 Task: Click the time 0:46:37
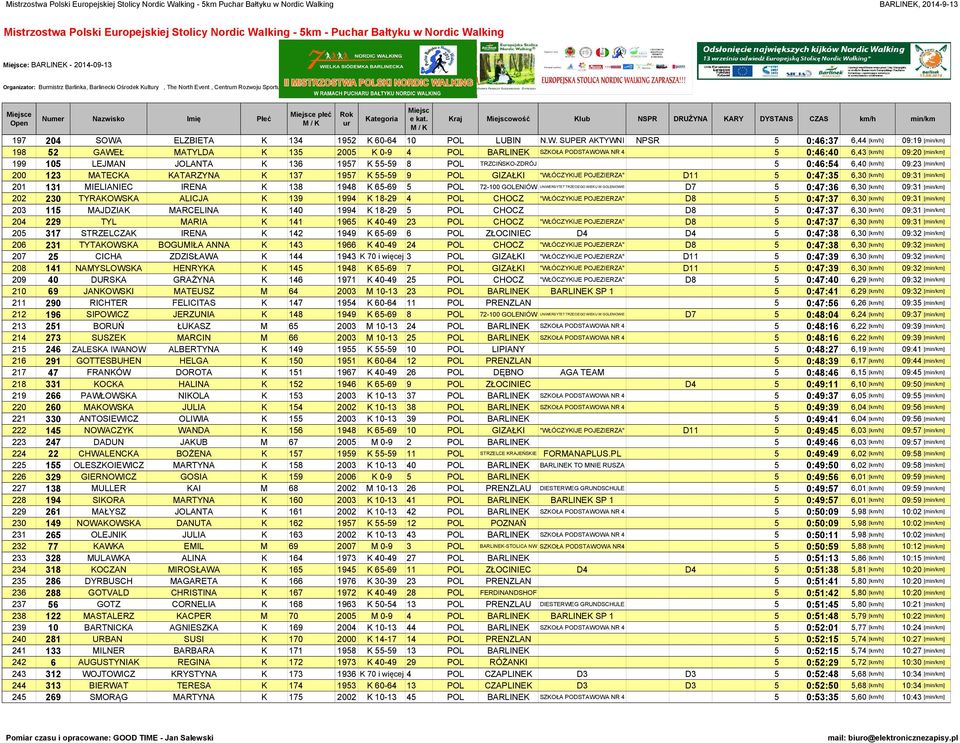point(822,141)
